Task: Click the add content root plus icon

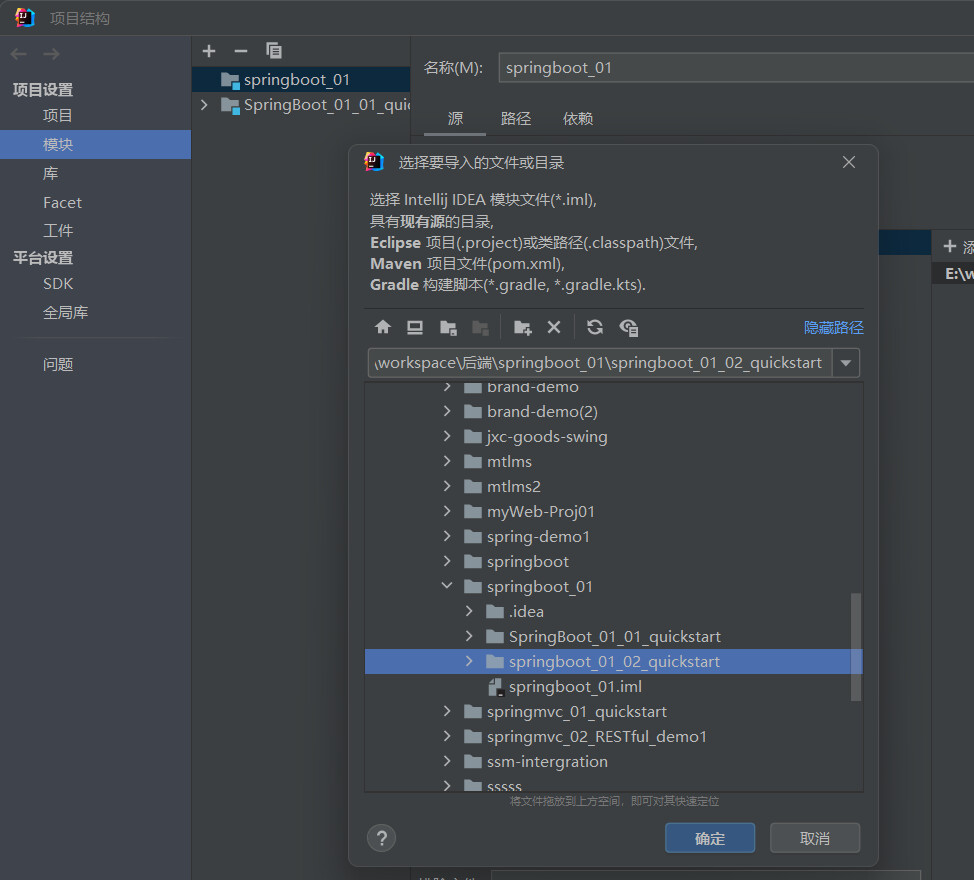Action: tap(950, 247)
